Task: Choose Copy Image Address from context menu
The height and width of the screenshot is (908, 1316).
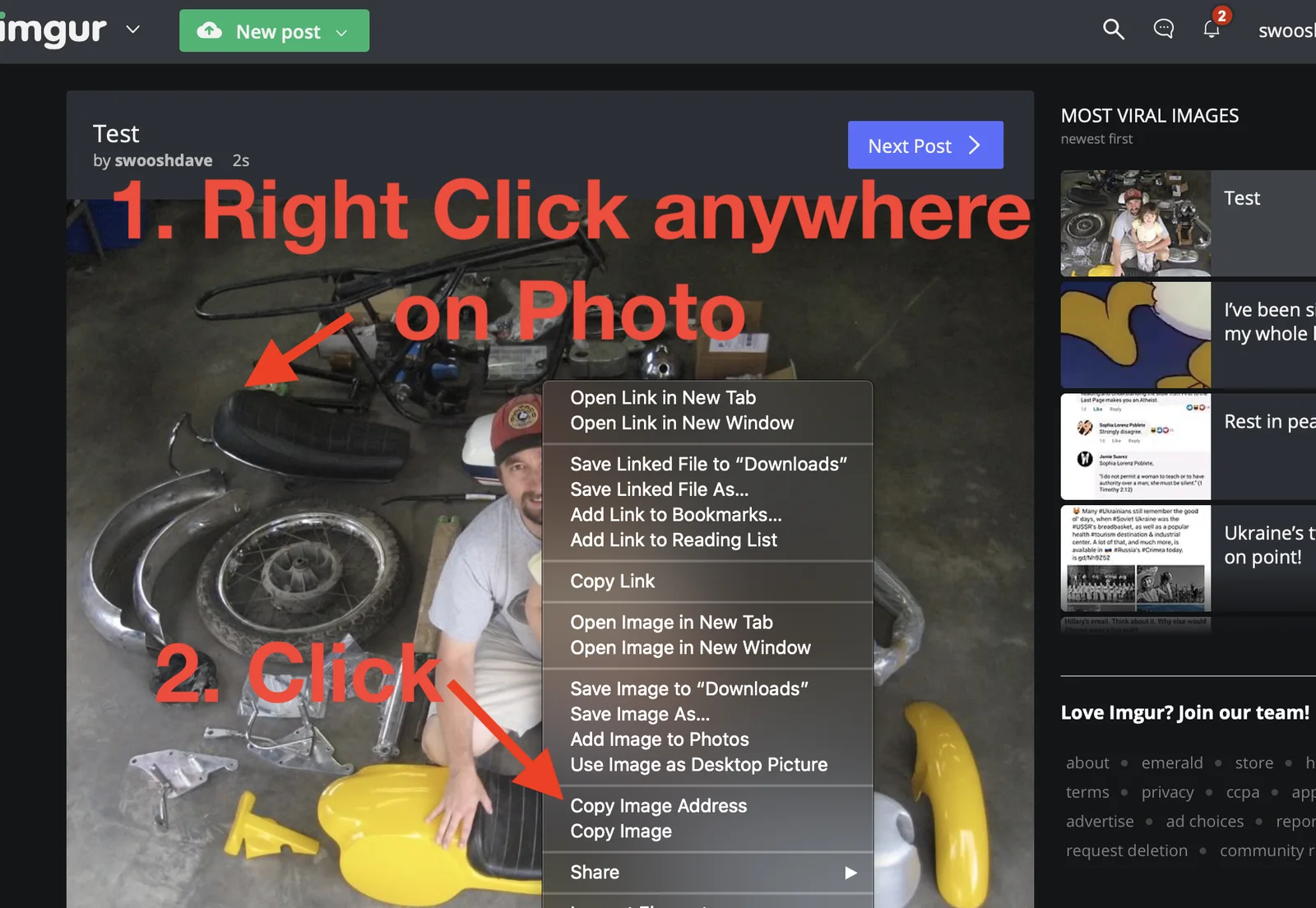Action: click(x=658, y=806)
